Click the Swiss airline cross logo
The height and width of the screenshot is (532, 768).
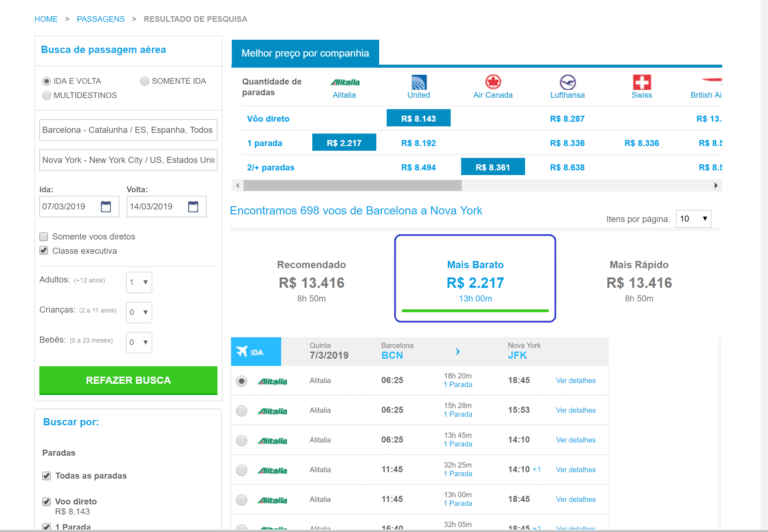click(x=642, y=82)
